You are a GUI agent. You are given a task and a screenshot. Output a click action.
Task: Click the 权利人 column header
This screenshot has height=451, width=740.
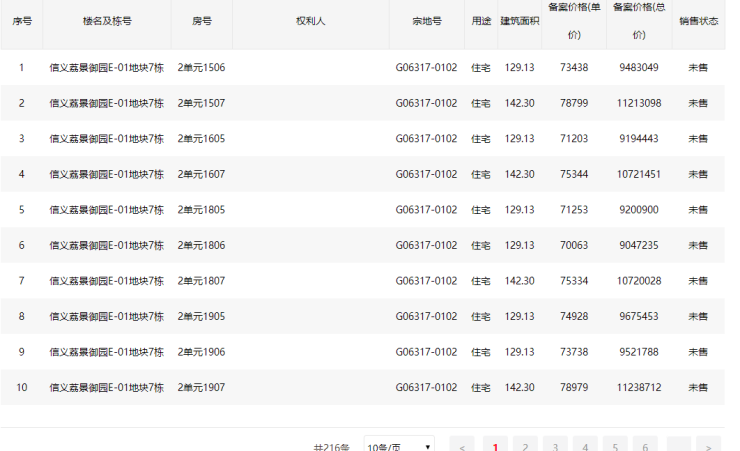point(310,21)
